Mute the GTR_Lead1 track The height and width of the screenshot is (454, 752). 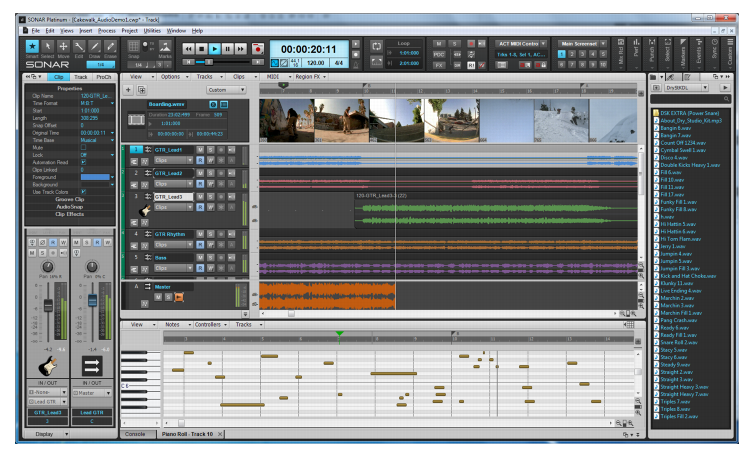pos(200,150)
